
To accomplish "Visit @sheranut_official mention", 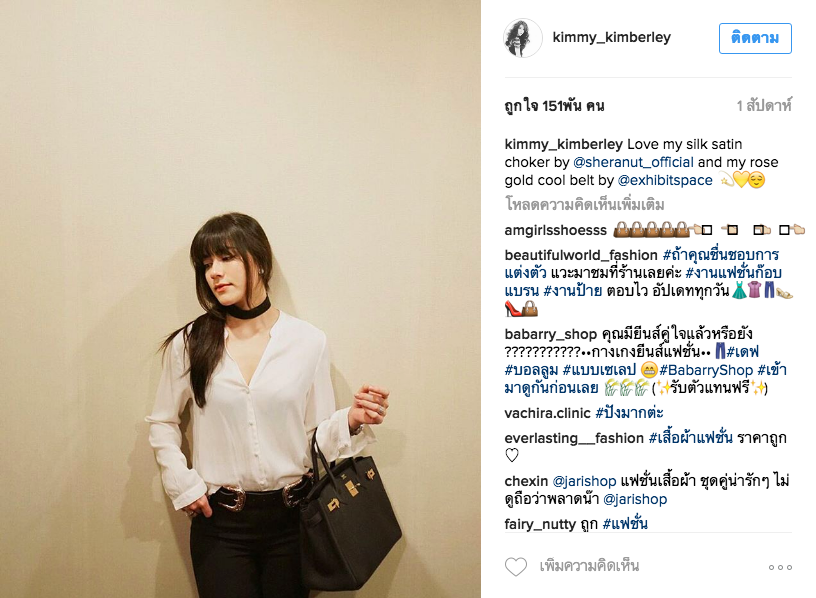I will pyautogui.click(x=633, y=162).
